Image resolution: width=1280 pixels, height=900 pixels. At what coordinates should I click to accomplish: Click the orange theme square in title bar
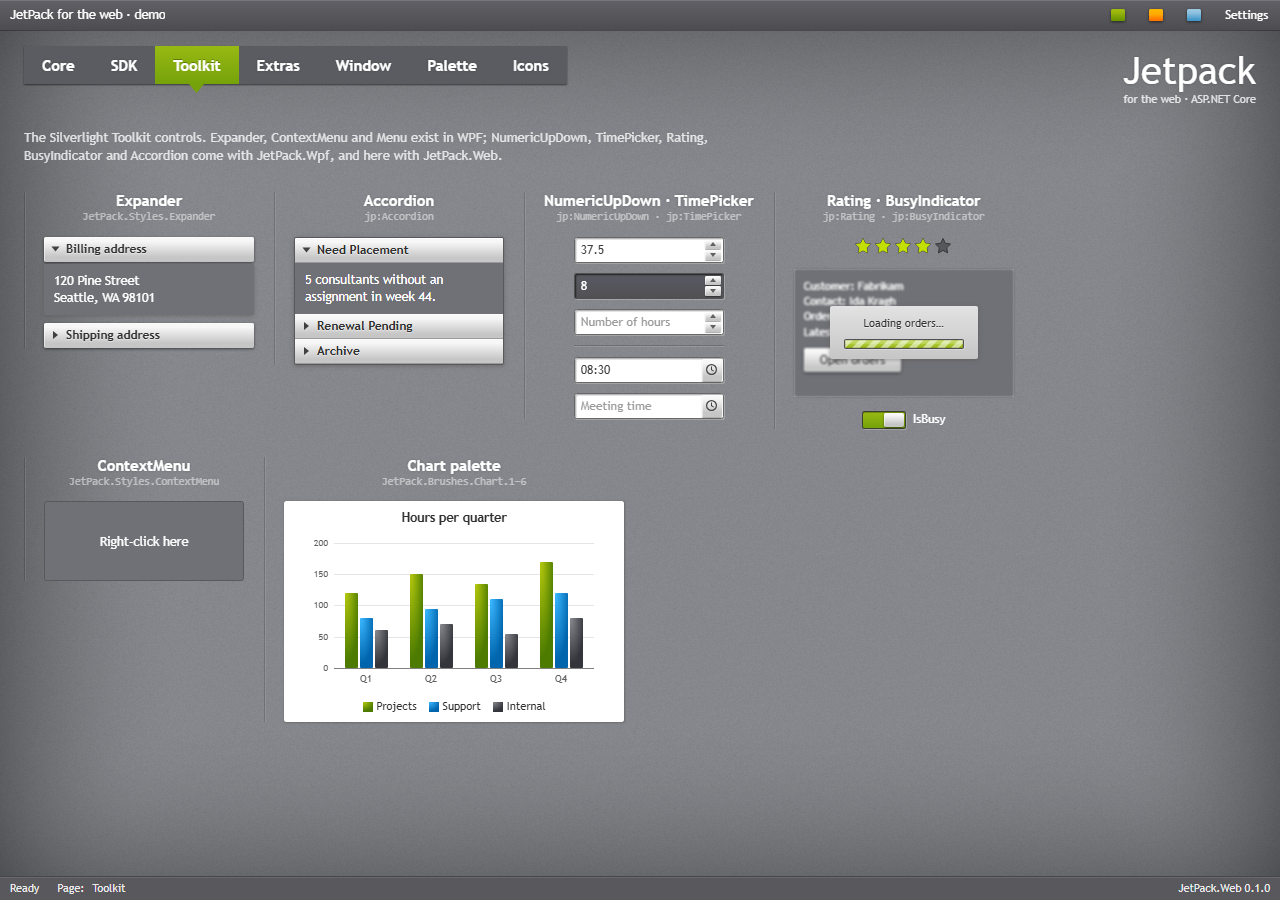tap(1156, 15)
